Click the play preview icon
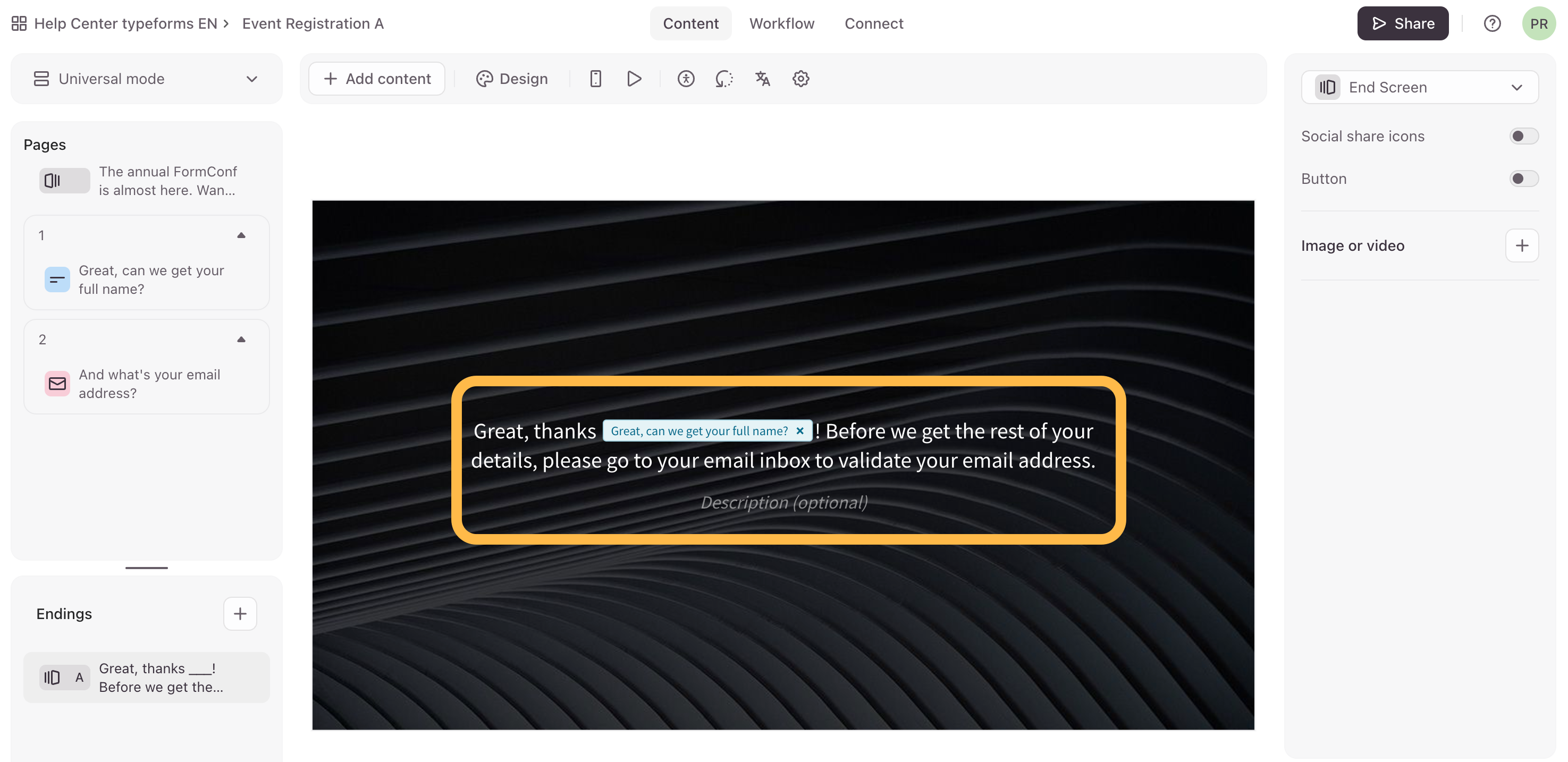The width and height of the screenshot is (1568, 762). point(634,79)
